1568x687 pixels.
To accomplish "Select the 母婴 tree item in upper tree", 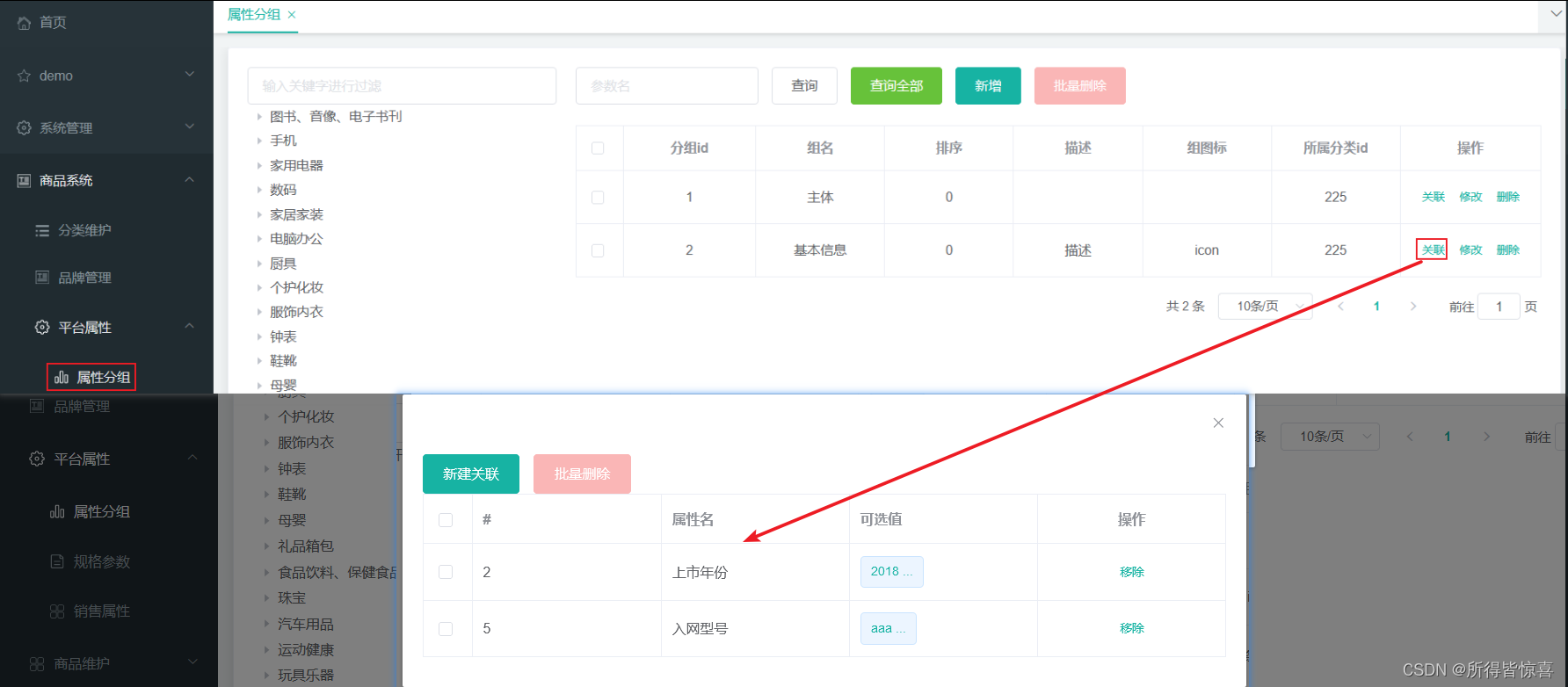I will tap(283, 385).
